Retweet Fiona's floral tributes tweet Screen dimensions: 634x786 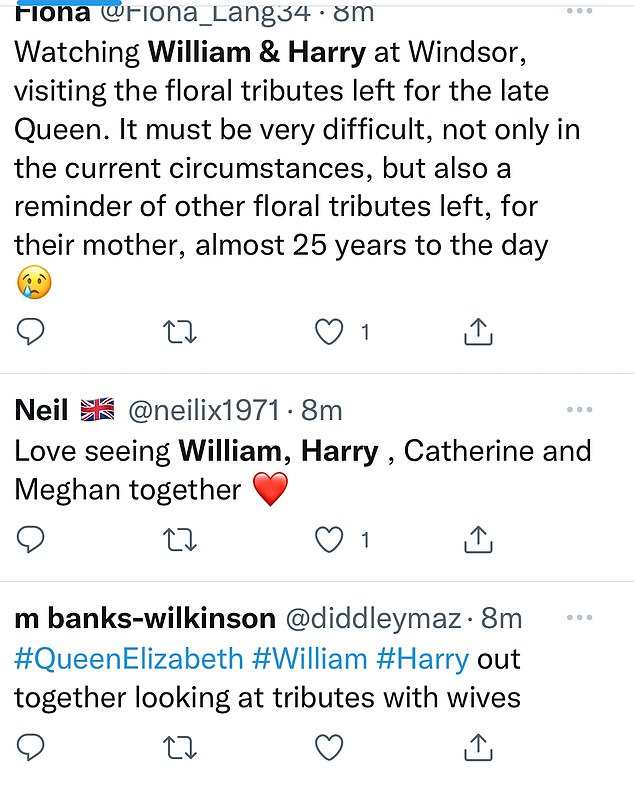(x=180, y=332)
